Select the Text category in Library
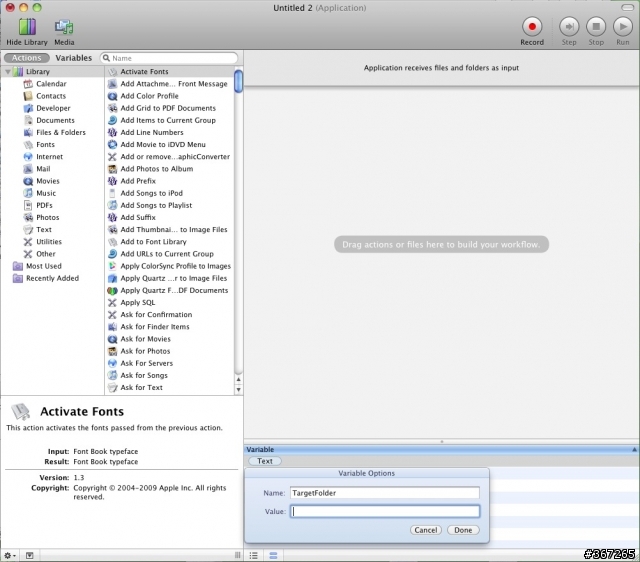The height and width of the screenshot is (562, 640). click(44, 230)
